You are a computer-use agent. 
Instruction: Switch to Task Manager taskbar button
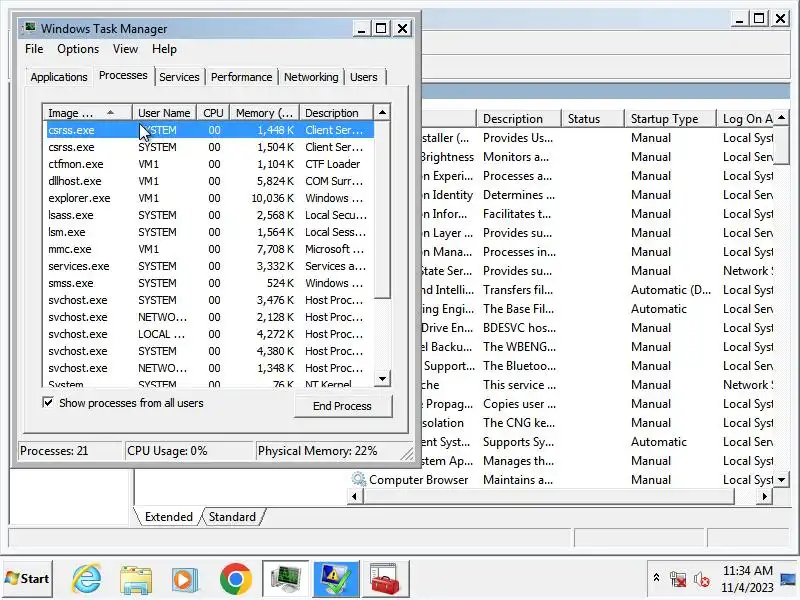(x=285, y=579)
